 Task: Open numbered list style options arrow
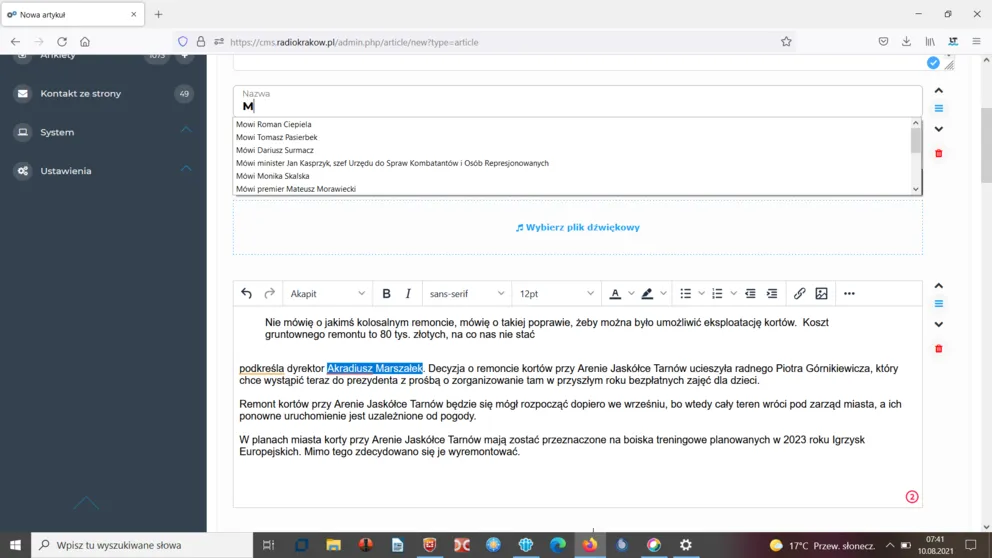pos(733,294)
